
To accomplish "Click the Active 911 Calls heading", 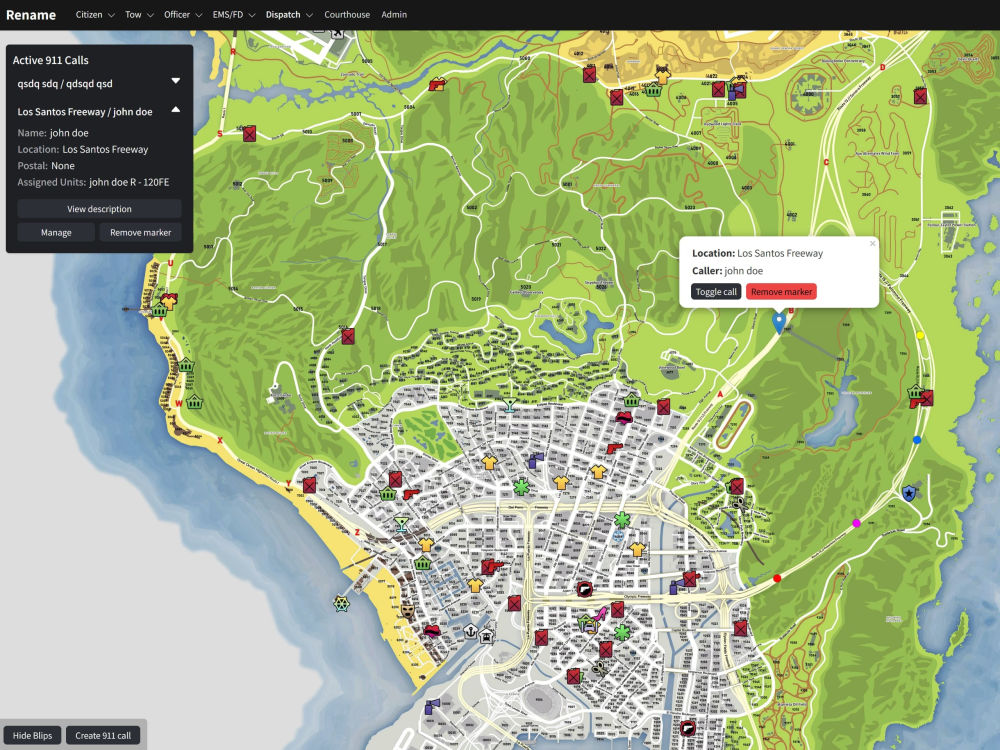I will (51, 60).
